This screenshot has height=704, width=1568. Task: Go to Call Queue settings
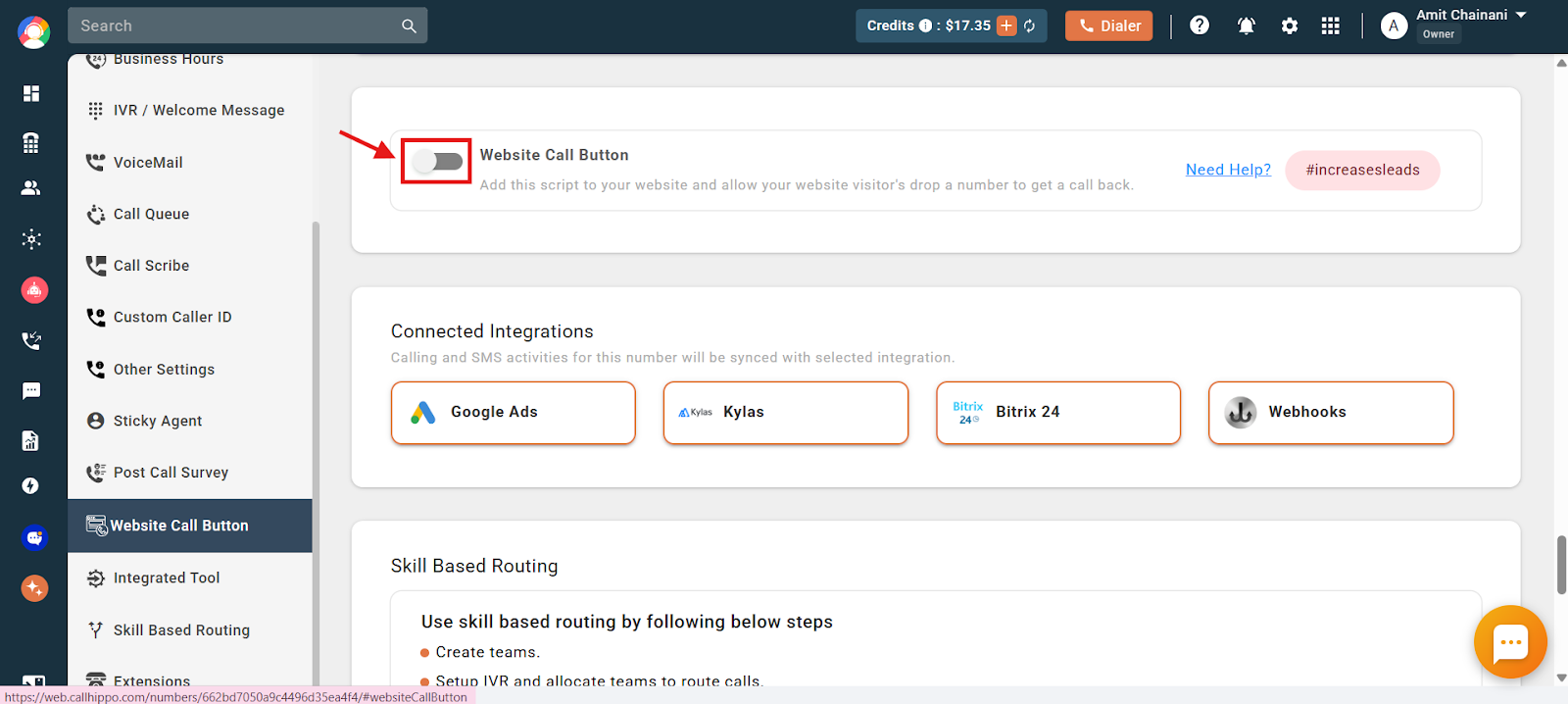190,214
